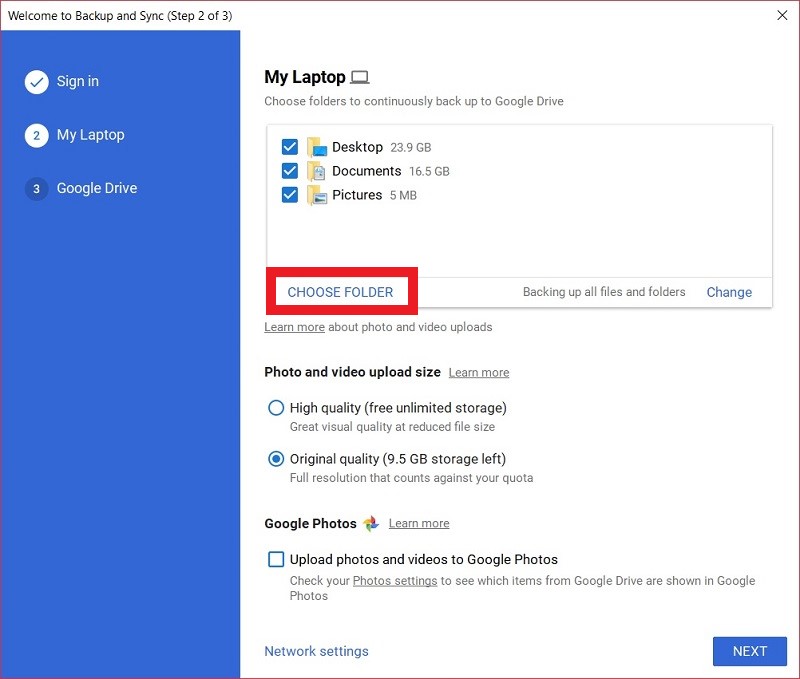Click the CHOOSE FOLDER button

pos(340,292)
